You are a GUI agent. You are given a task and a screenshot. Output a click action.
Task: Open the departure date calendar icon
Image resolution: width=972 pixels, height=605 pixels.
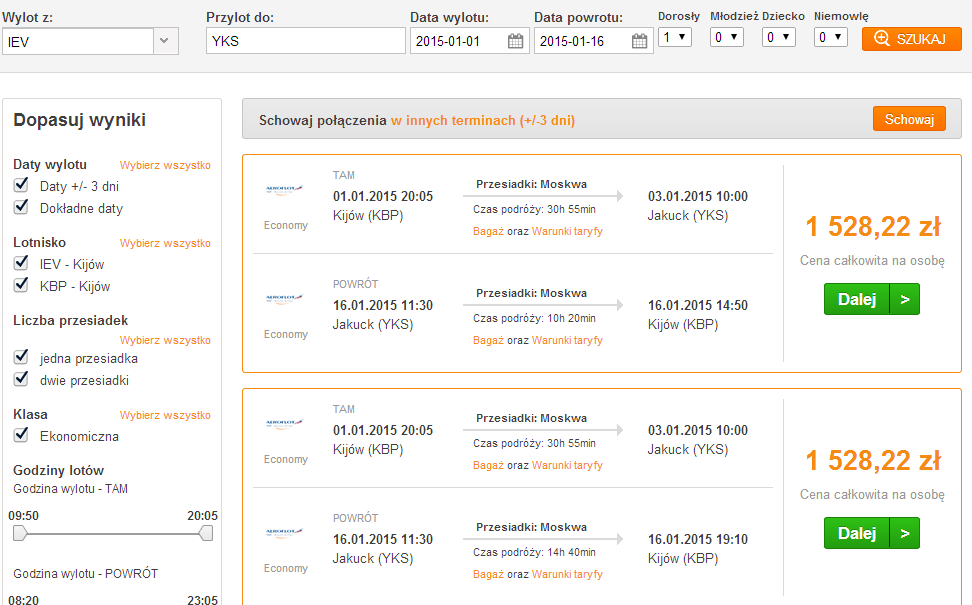[515, 42]
